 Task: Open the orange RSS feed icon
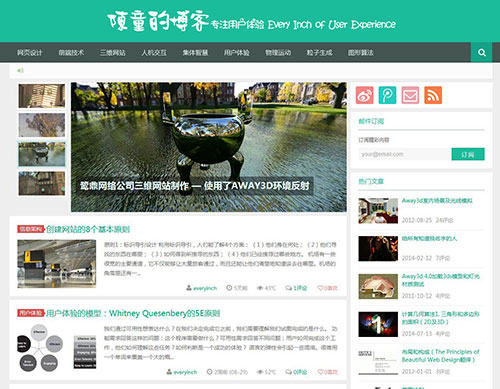pyautogui.click(x=433, y=95)
